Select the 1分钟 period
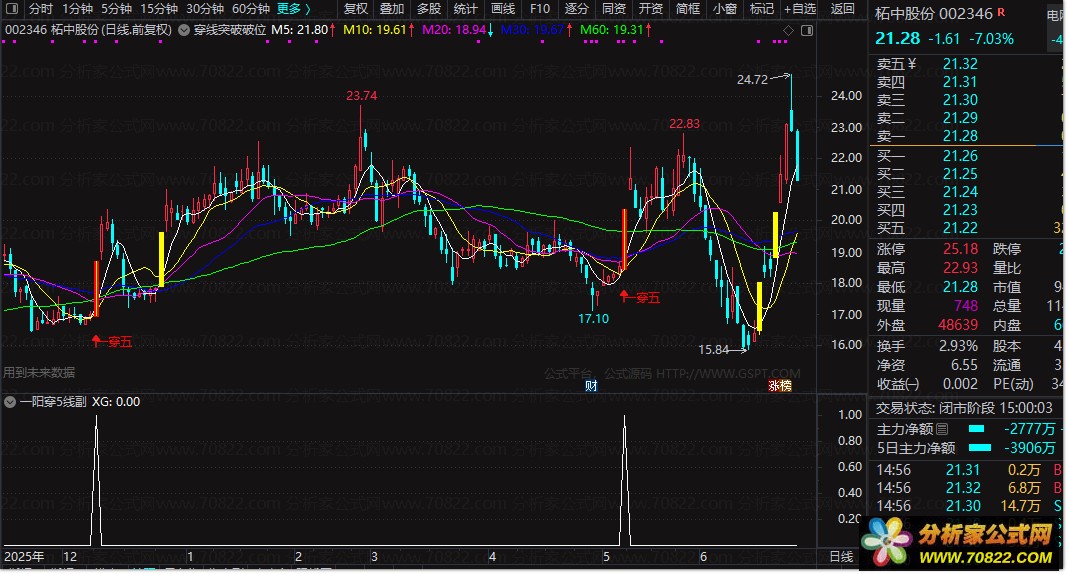This screenshot has width=1069, height=574. click(x=78, y=9)
